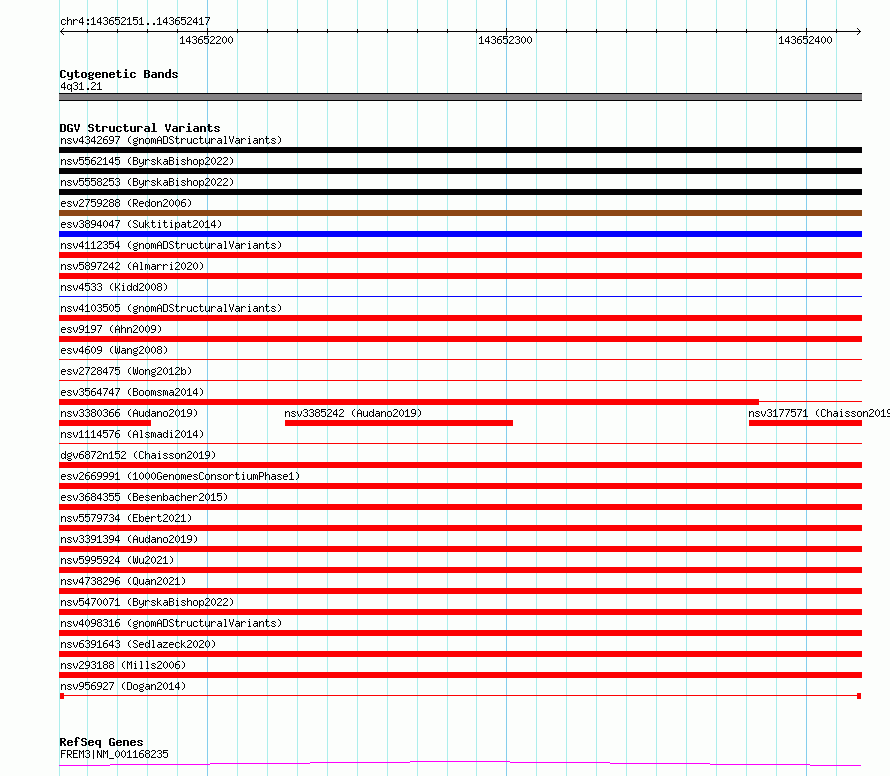
Task: Click the RefSeq Genes track title
Action: pos(101,743)
